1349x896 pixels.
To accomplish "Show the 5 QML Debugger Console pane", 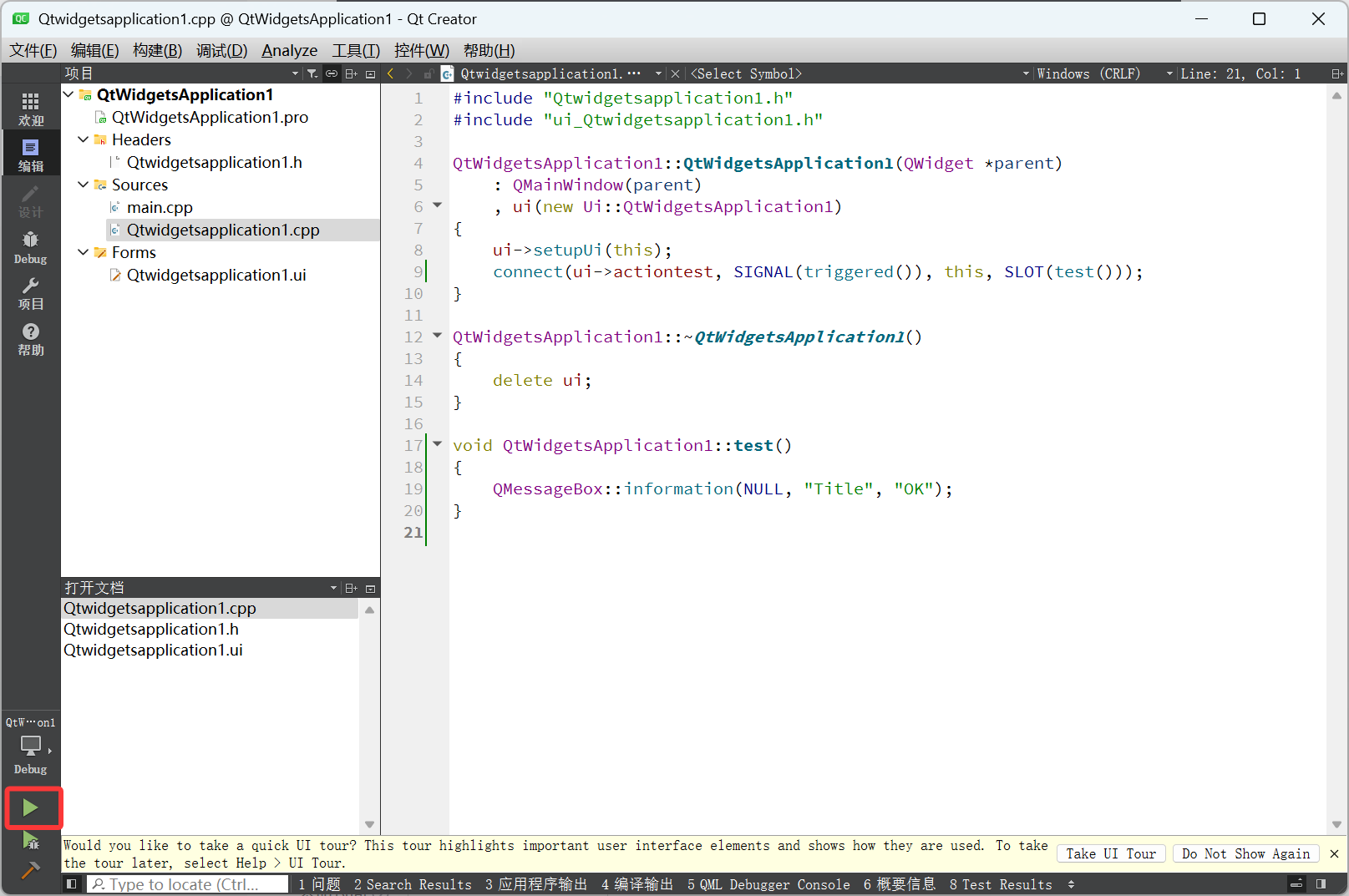I will point(768,884).
